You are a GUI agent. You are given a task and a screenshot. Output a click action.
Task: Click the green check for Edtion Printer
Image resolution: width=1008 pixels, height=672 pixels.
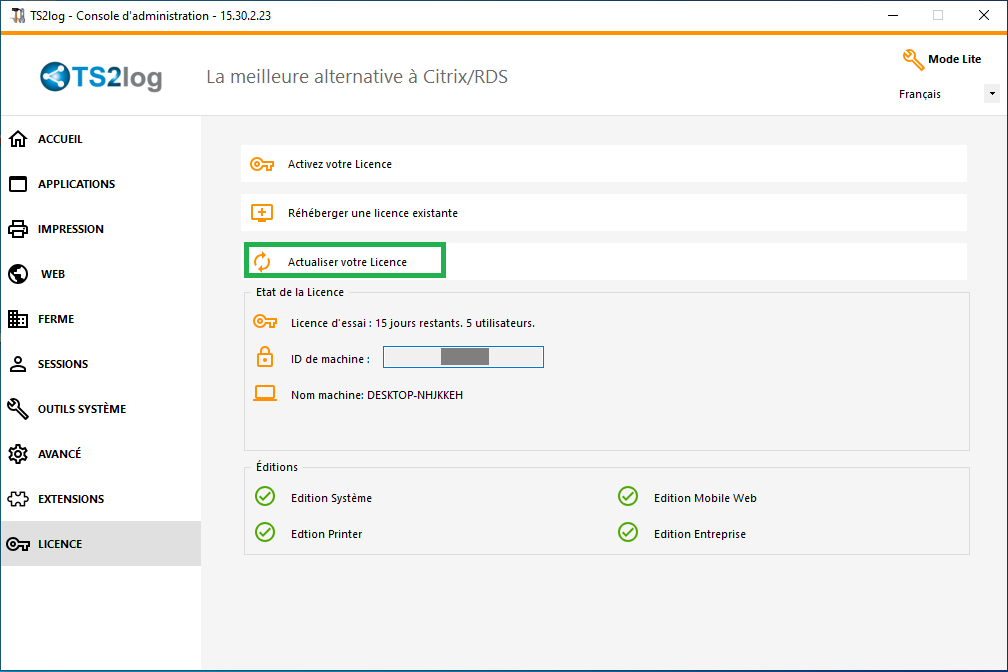click(265, 532)
